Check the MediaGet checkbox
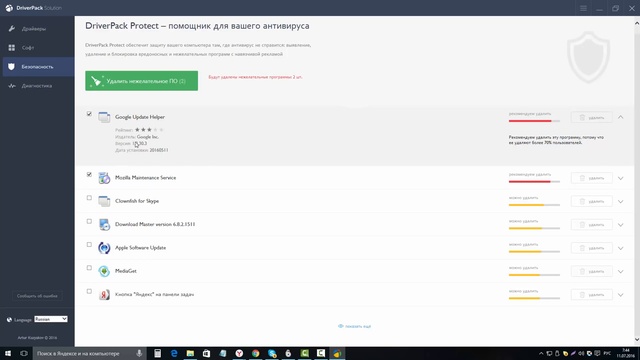This screenshot has height=360, width=640. pyautogui.click(x=89, y=268)
